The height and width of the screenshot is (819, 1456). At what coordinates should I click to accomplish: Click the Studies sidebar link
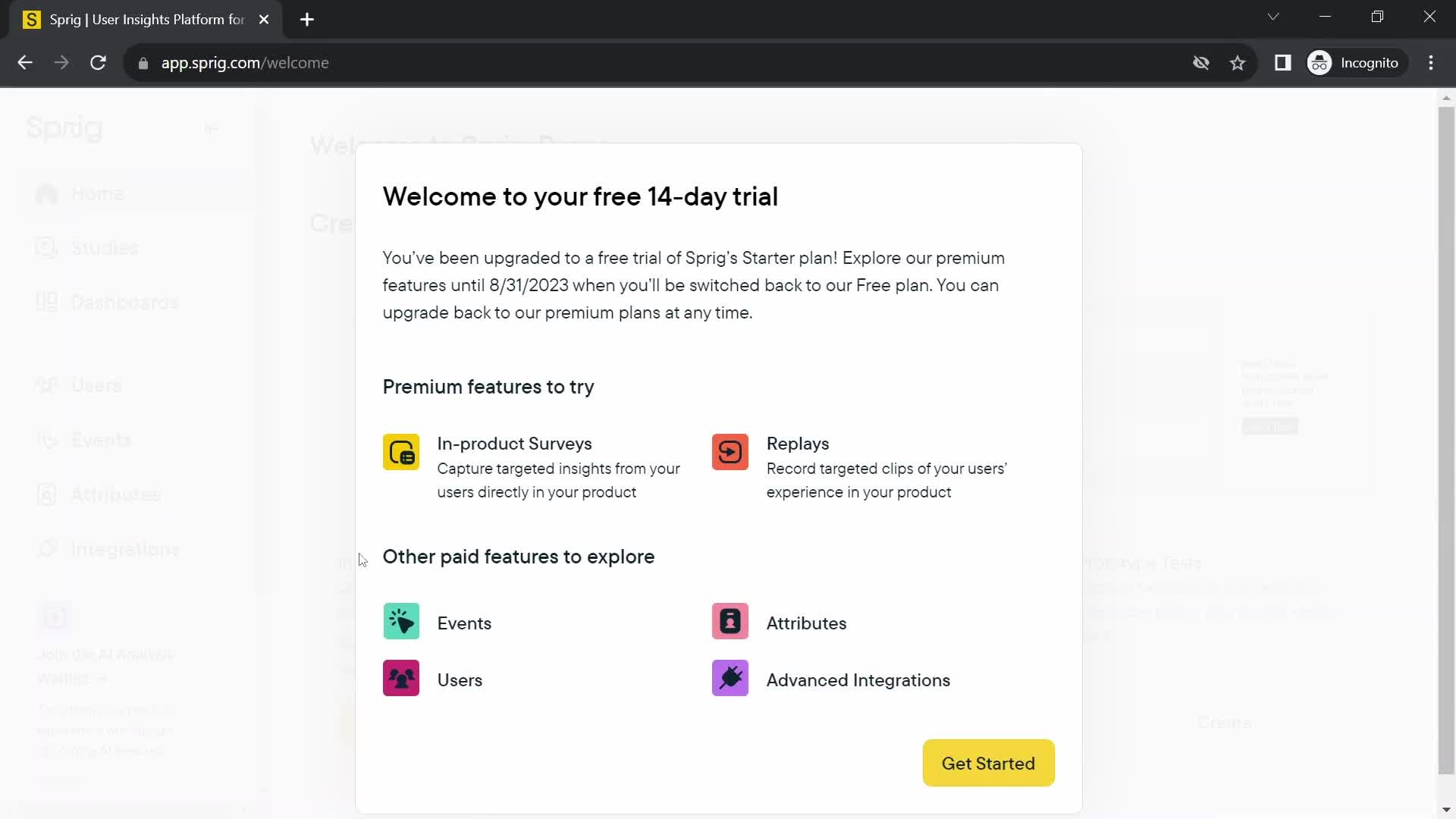click(x=104, y=248)
